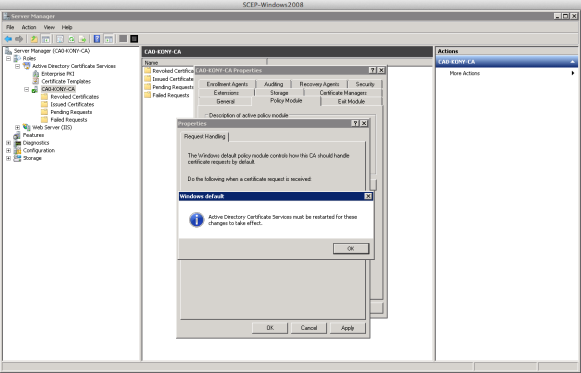Click OK in the Properties dialog
The width and height of the screenshot is (581, 373).
point(270,328)
